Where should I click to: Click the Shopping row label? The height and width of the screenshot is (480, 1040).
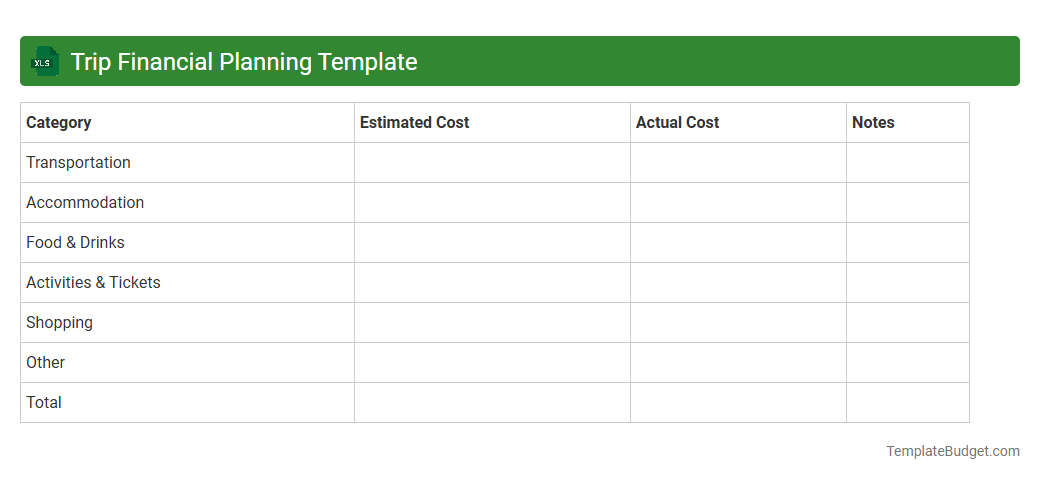[59, 323]
